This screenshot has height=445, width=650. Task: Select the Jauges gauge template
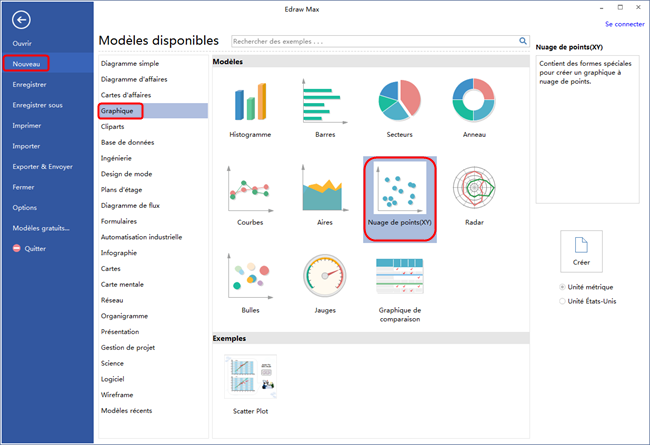point(325,284)
